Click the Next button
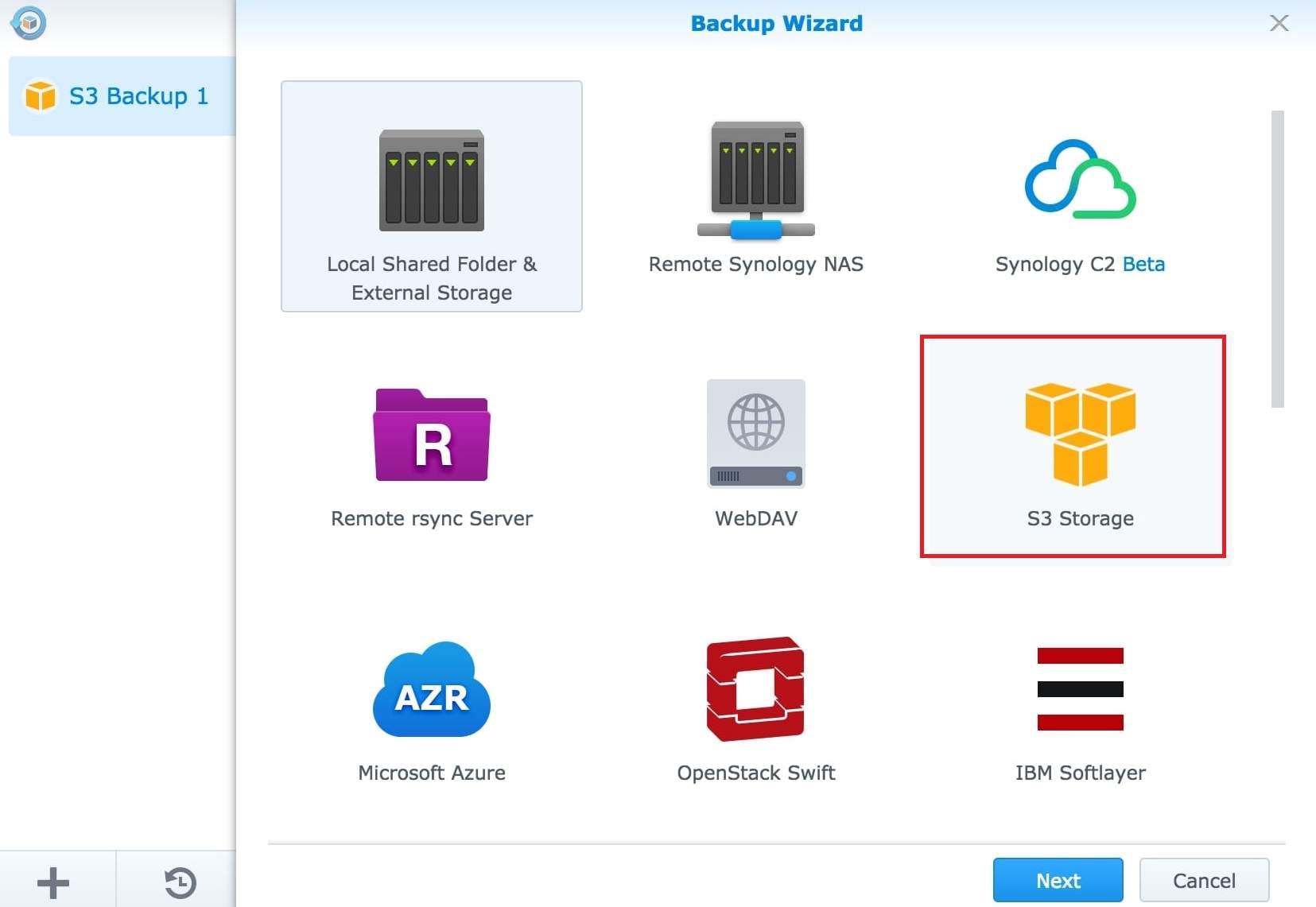Image resolution: width=1316 pixels, height=907 pixels. [x=1058, y=880]
